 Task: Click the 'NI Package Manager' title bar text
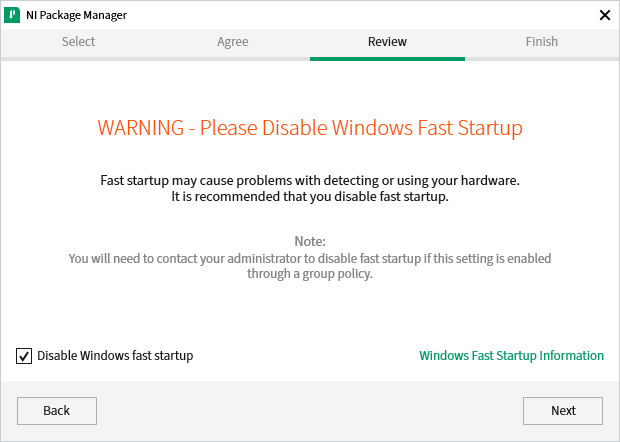tap(77, 15)
